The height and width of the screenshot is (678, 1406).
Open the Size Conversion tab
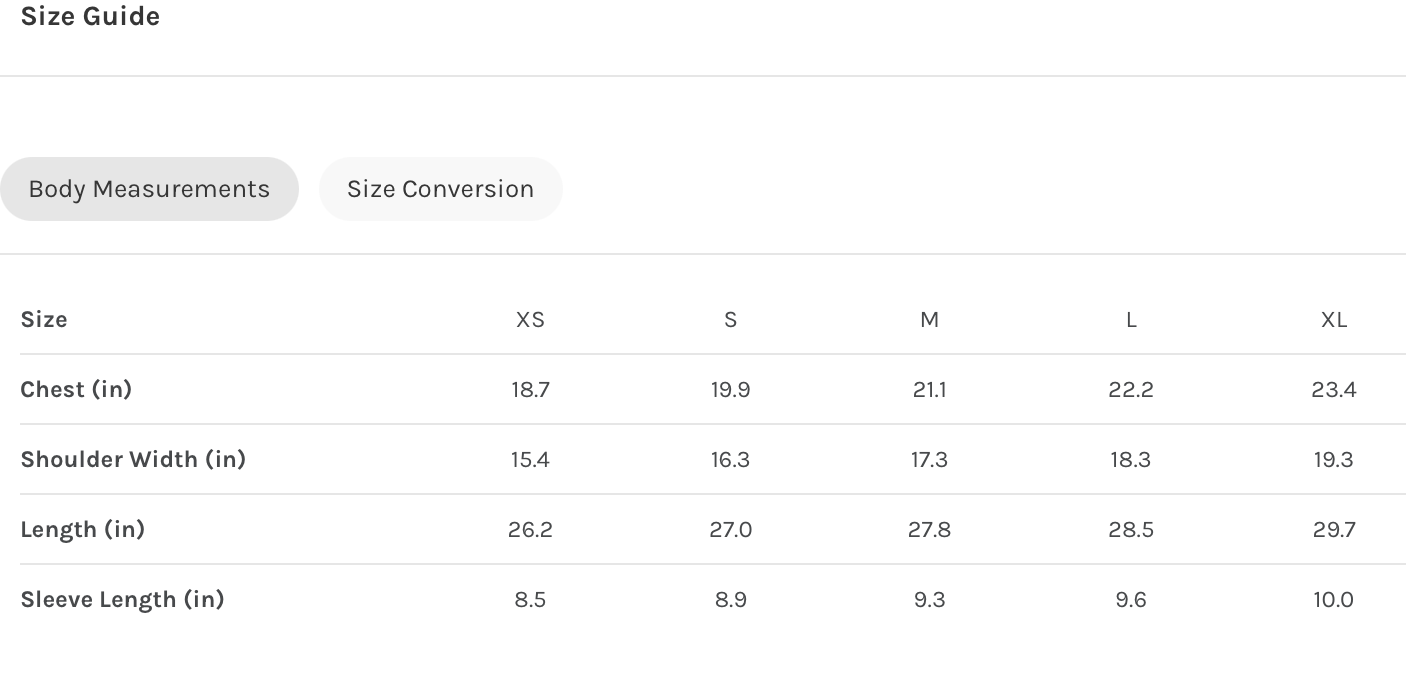(440, 189)
